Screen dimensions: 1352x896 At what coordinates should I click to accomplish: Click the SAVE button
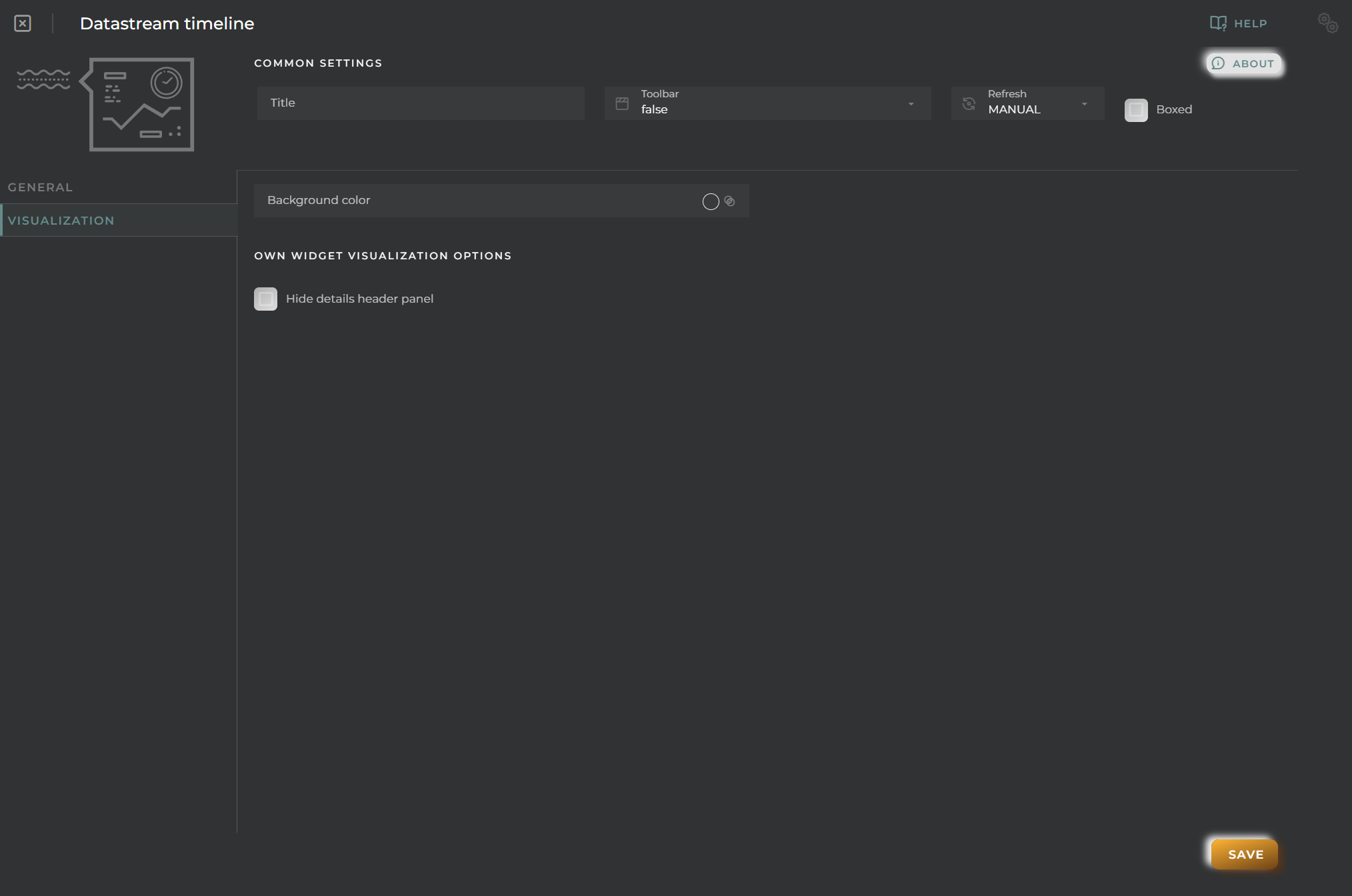click(x=1245, y=854)
